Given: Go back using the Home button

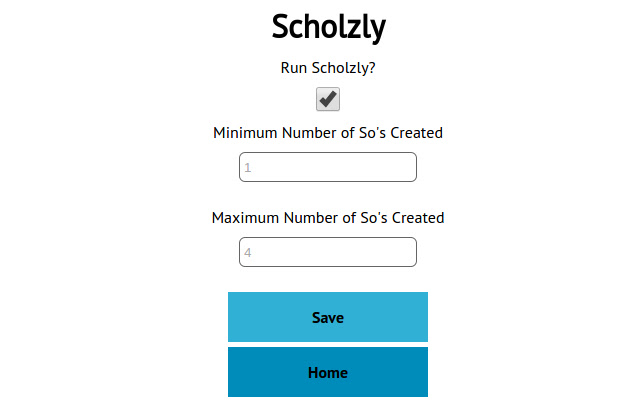Looking at the screenshot, I should pos(328,372).
